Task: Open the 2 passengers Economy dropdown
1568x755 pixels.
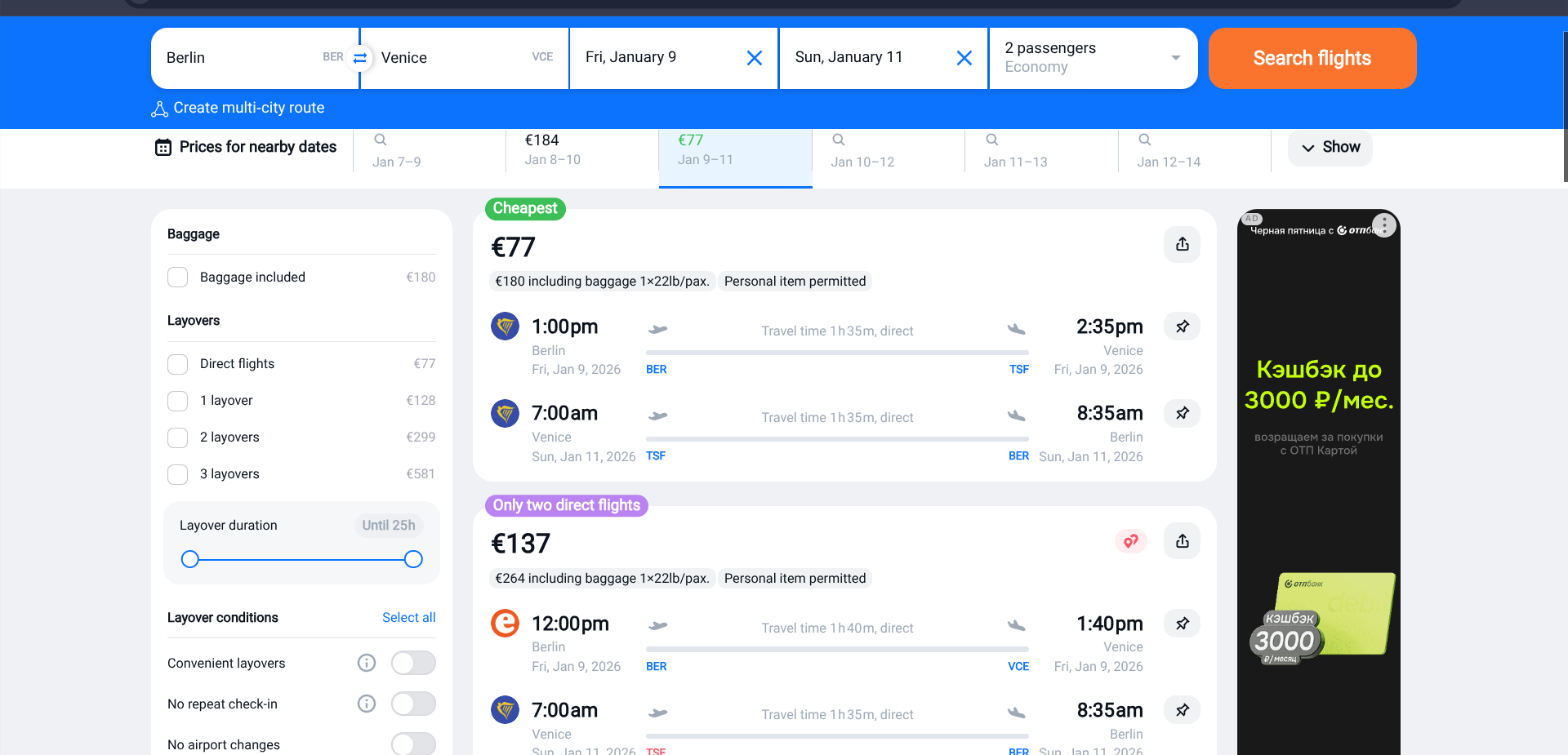Action: (1092, 58)
